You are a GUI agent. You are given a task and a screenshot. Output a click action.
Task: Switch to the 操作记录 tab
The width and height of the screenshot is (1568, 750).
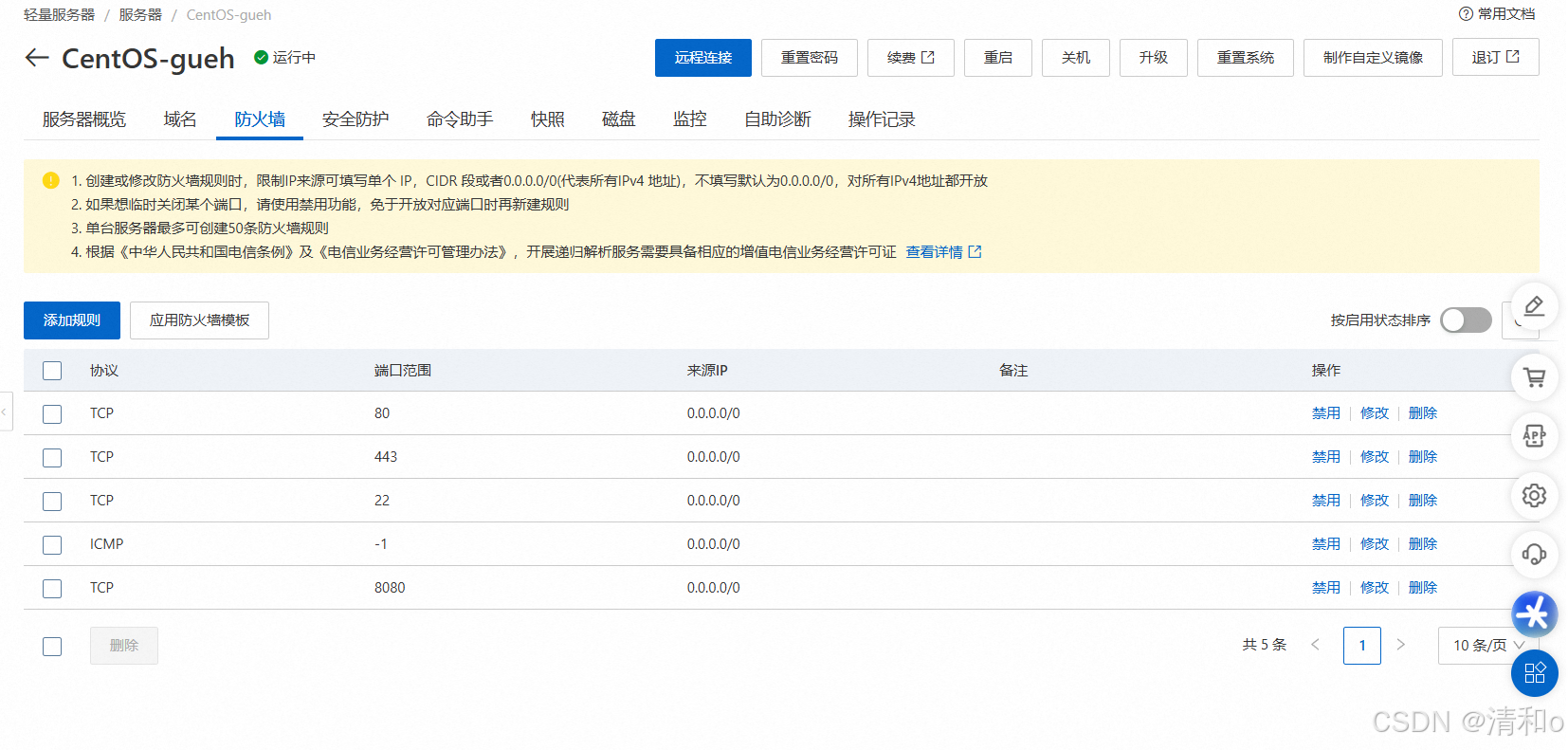click(882, 119)
